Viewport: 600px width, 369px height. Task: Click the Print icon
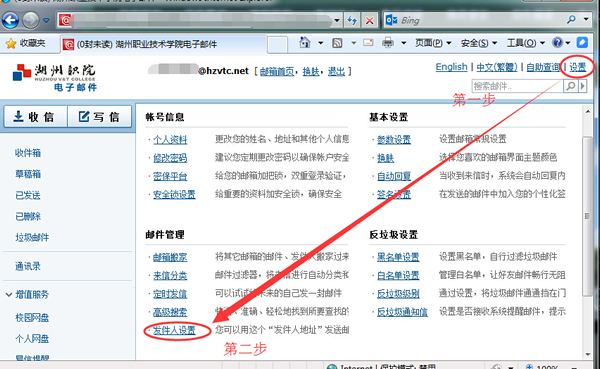click(x=388, y=42)
